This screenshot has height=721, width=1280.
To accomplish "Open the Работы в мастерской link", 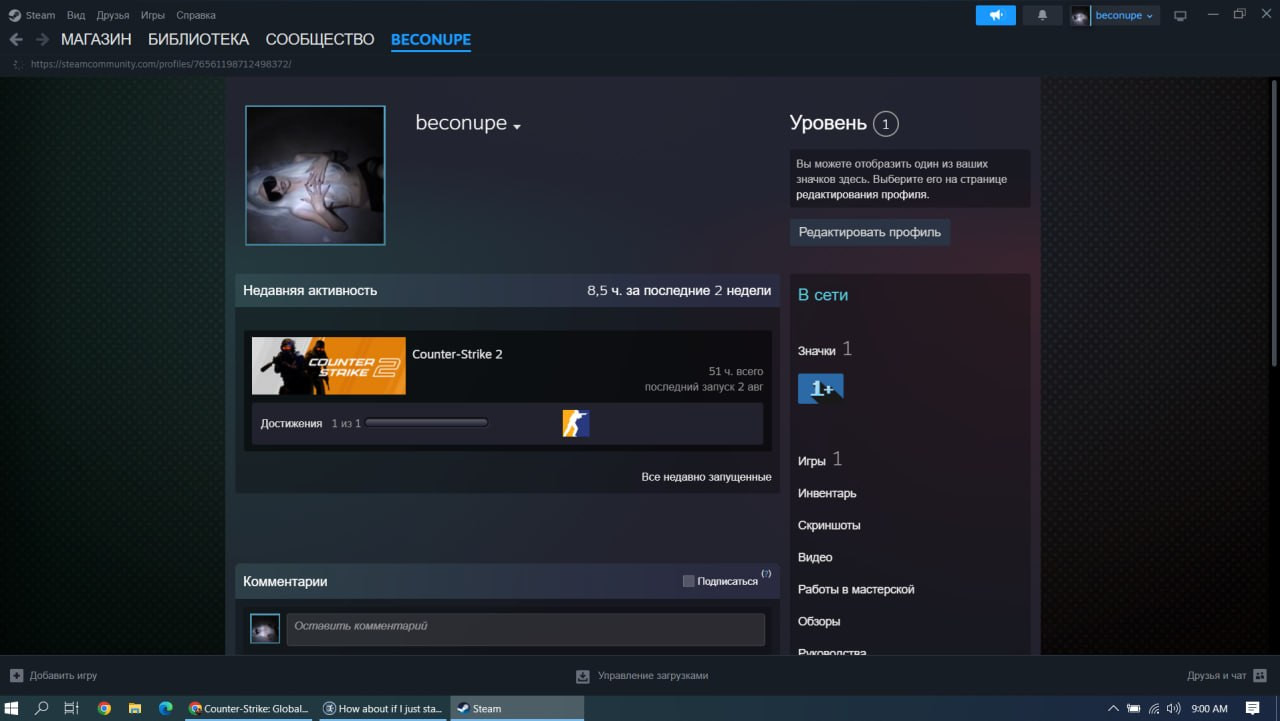I will (x=856, y=589).
